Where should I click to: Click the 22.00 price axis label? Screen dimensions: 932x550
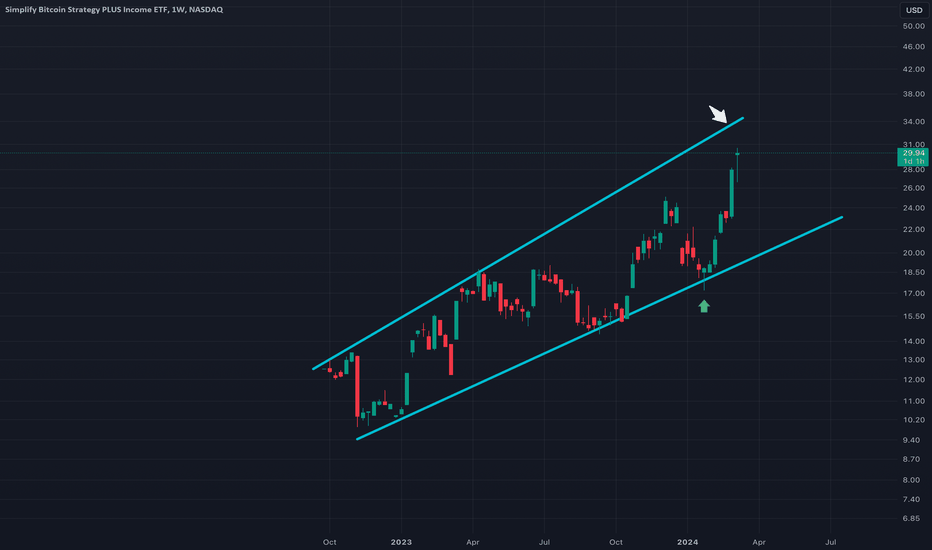coord(913,230)
